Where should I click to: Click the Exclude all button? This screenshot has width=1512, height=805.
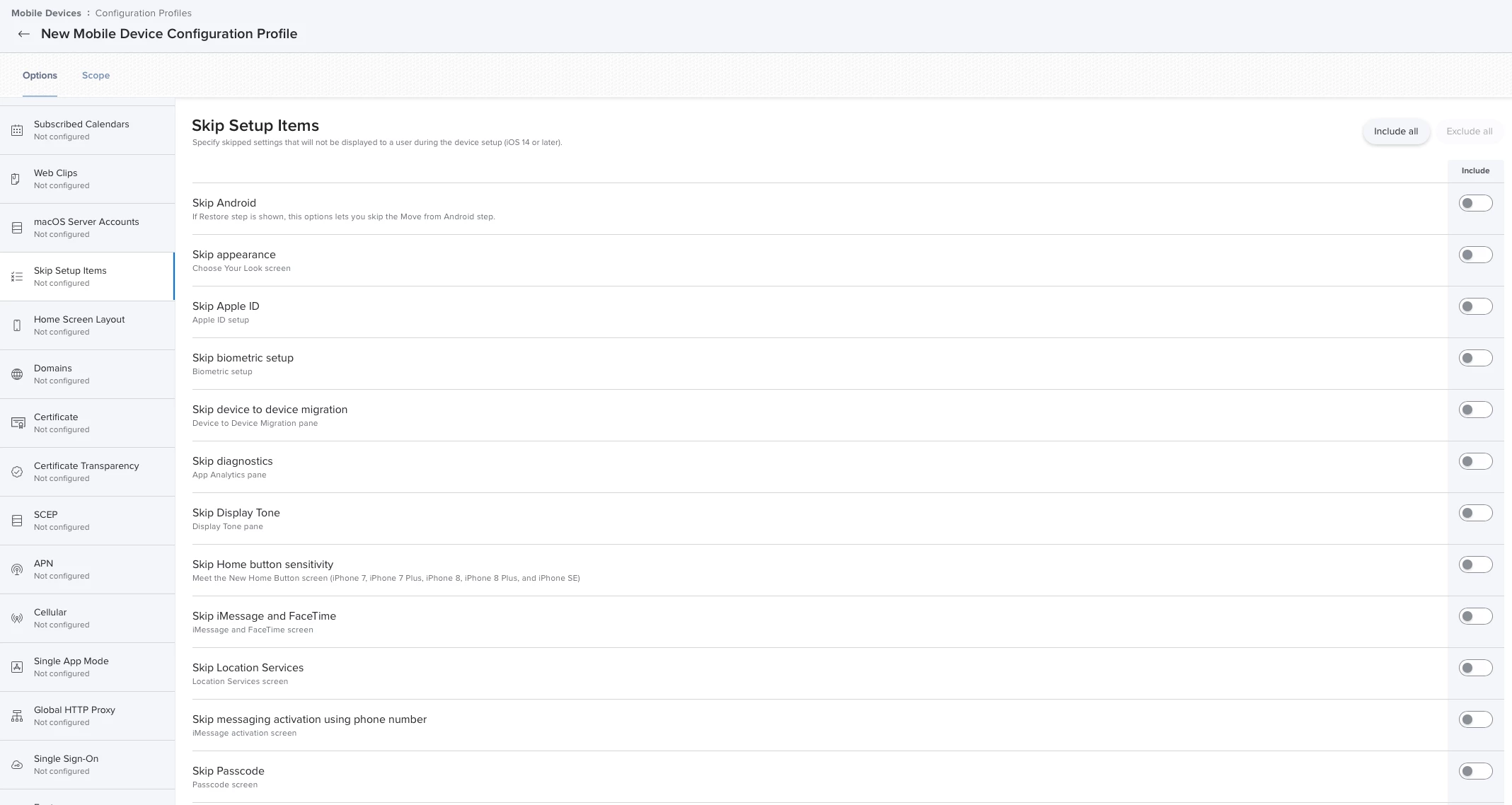(1469, 132)
